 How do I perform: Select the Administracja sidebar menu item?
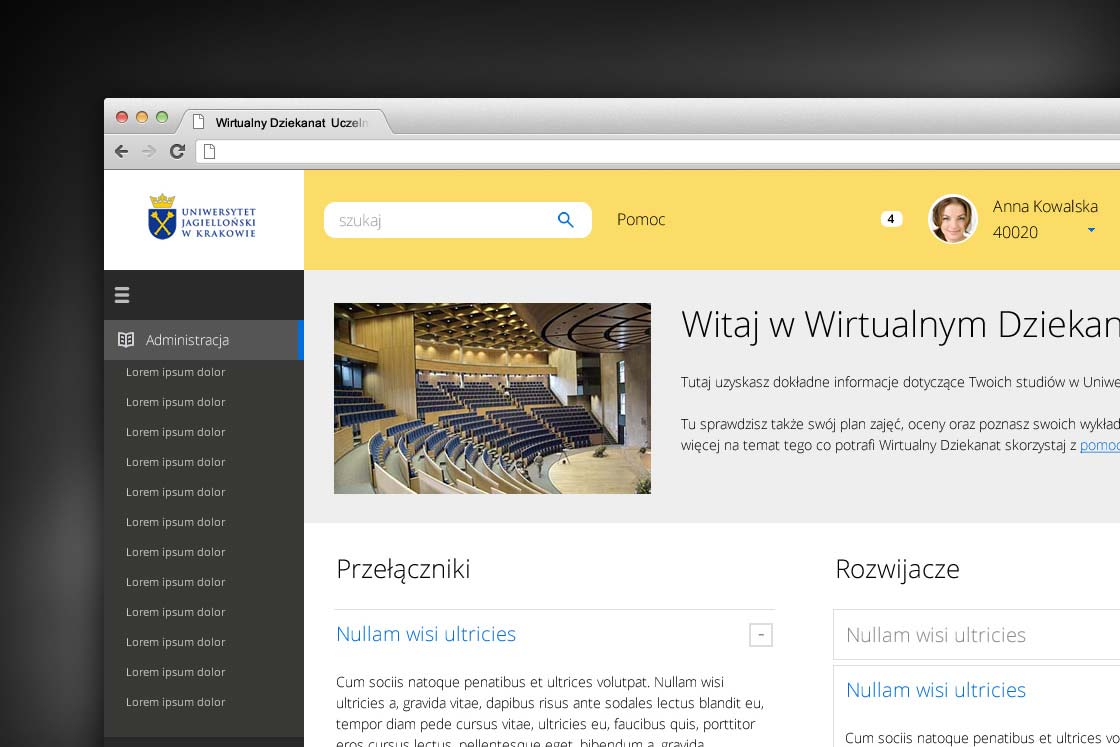click(187, 340)
